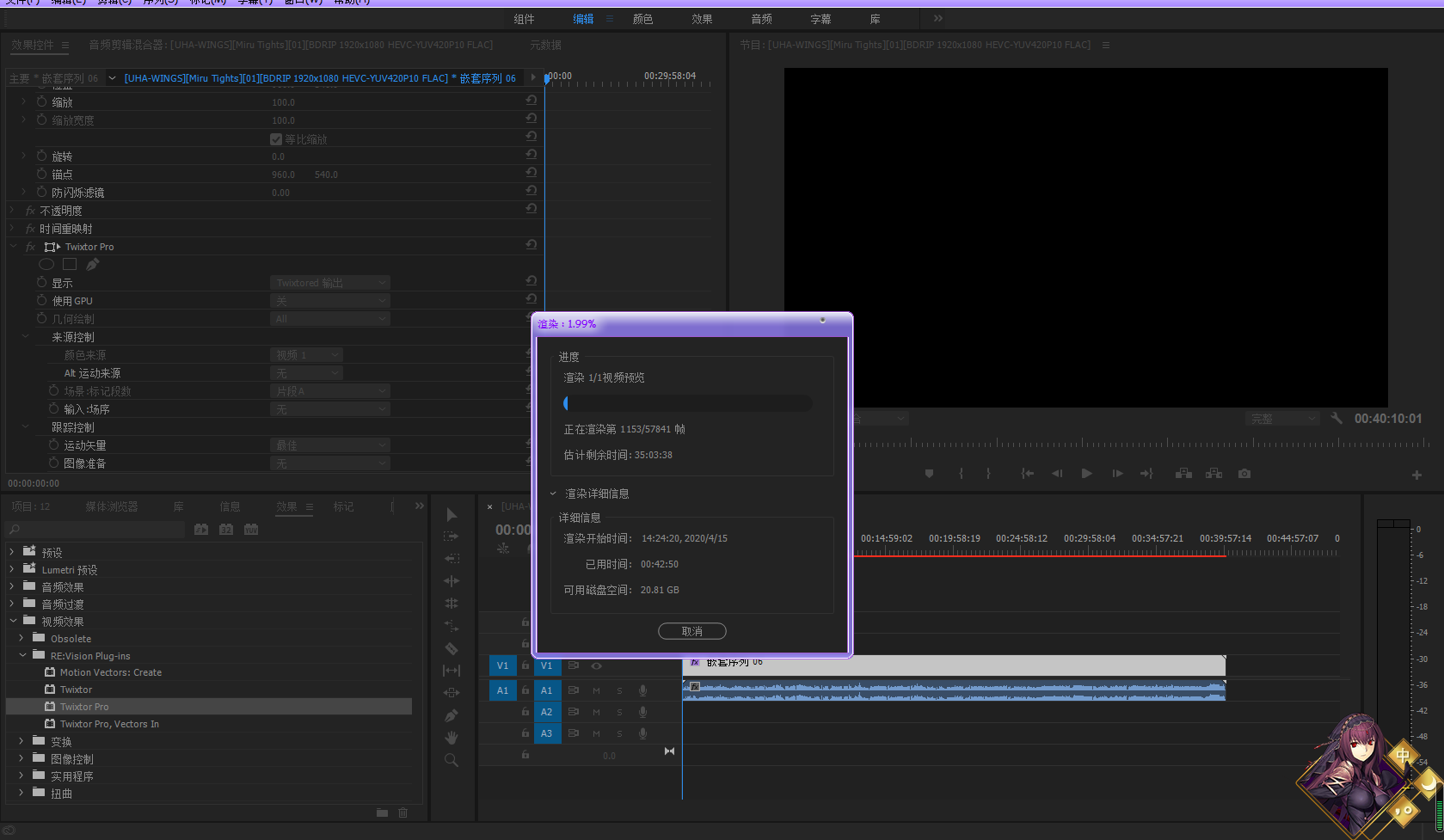1444x840 pixels.
Task: Click the effects search field
Action: pyautogui.click(x=95, y=530)
